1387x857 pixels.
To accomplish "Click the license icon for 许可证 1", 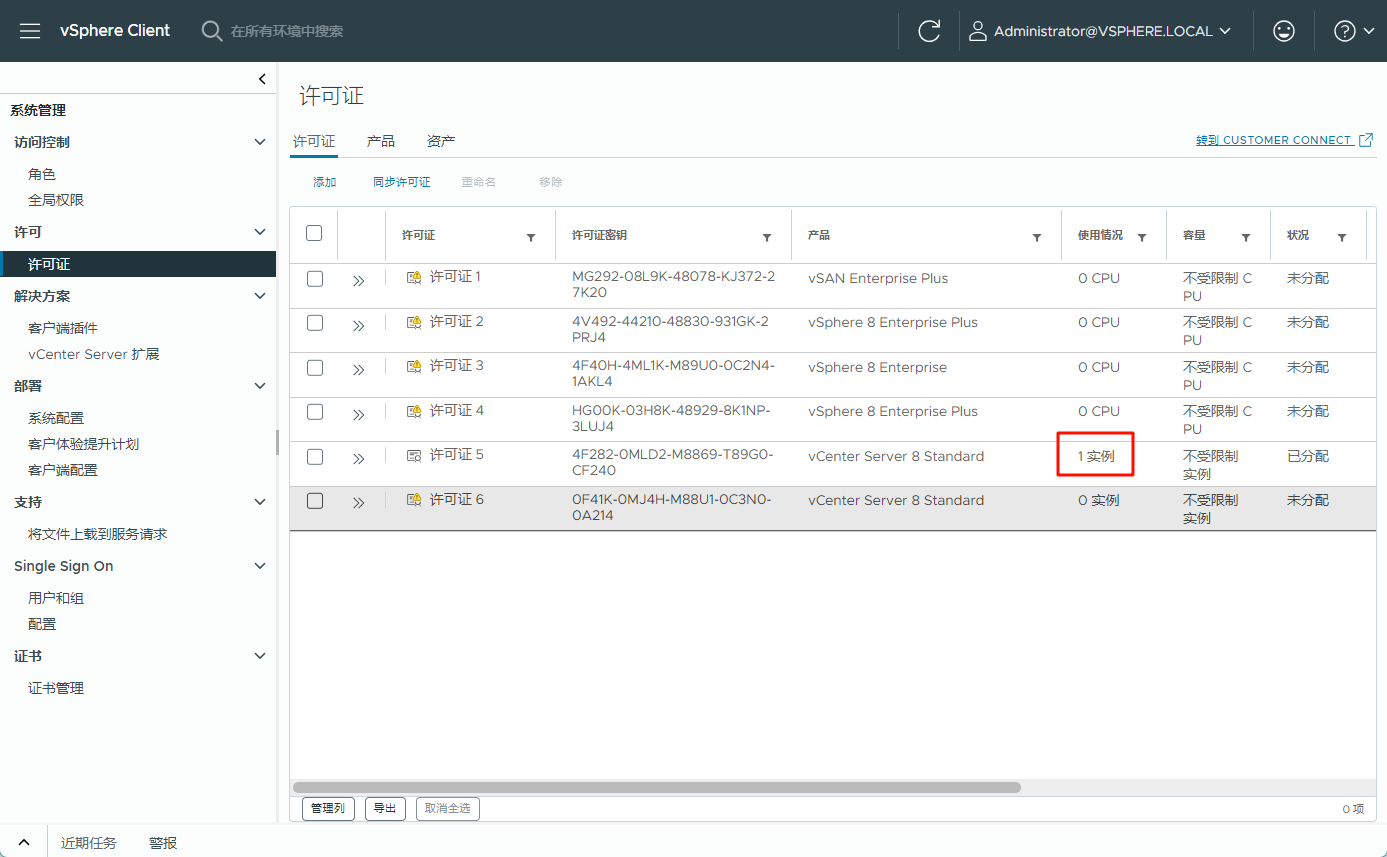I will 414,277.
